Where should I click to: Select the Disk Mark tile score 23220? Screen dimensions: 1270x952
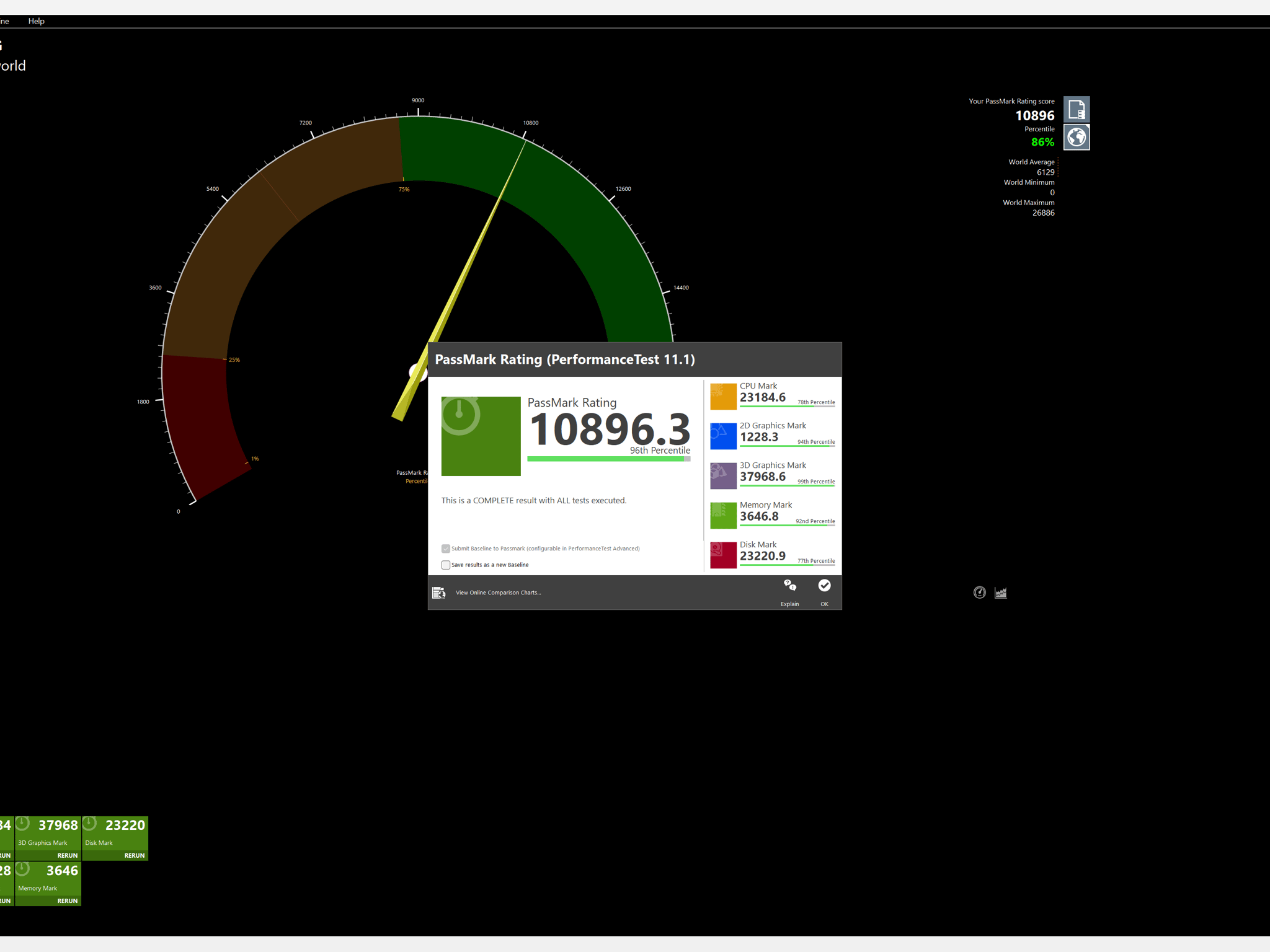pyautogui.click(x=125, y=825)
